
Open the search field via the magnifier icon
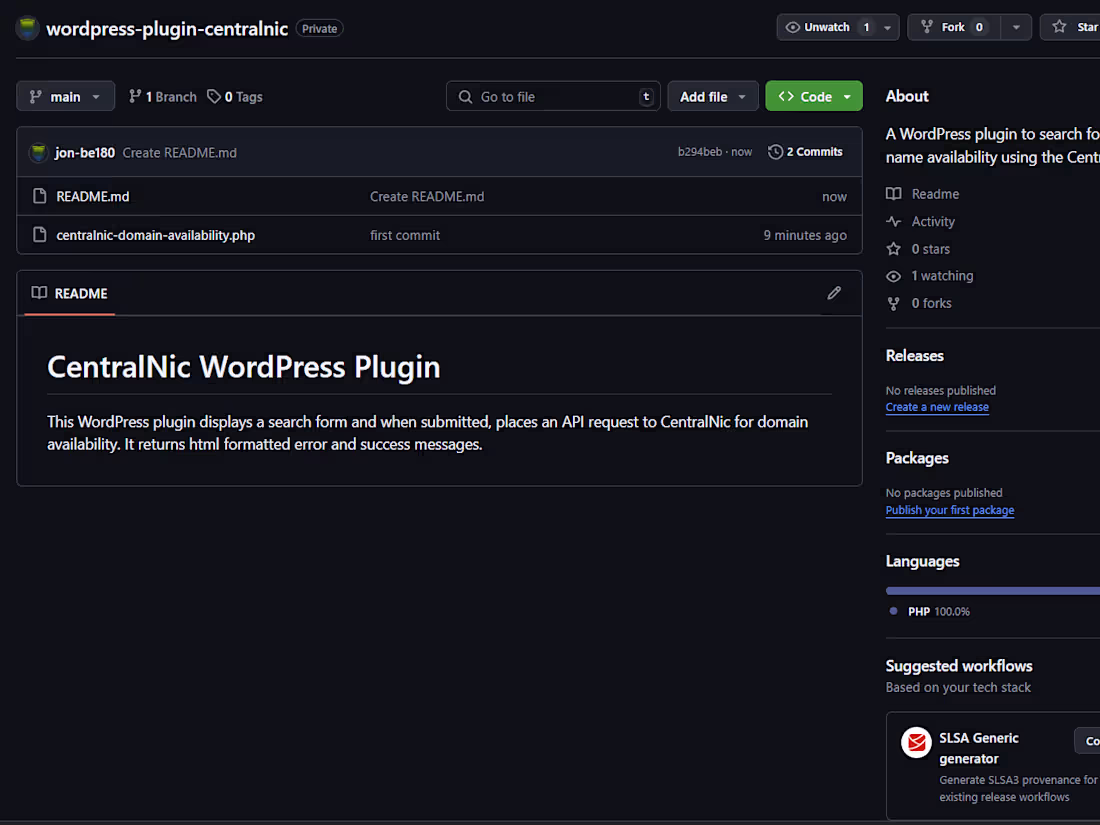click(464, 96)
